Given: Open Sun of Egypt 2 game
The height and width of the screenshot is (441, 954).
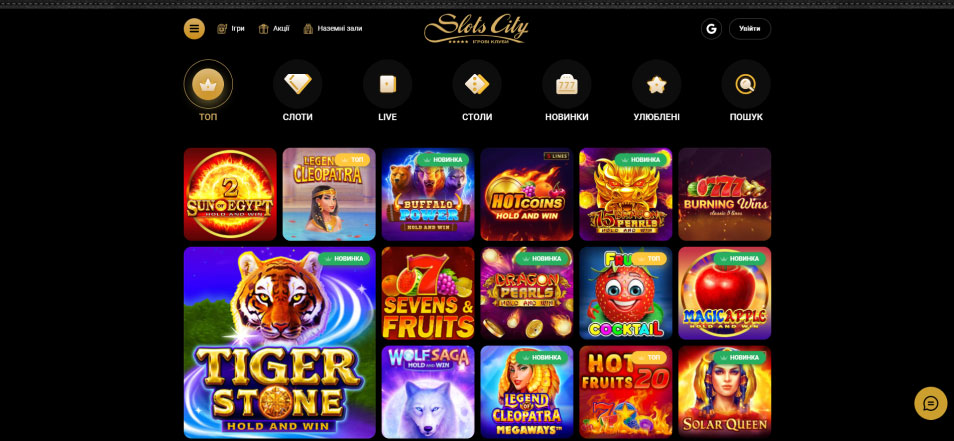Looking at the screenshot, I should pyautogui.click(x=230, y=194).
